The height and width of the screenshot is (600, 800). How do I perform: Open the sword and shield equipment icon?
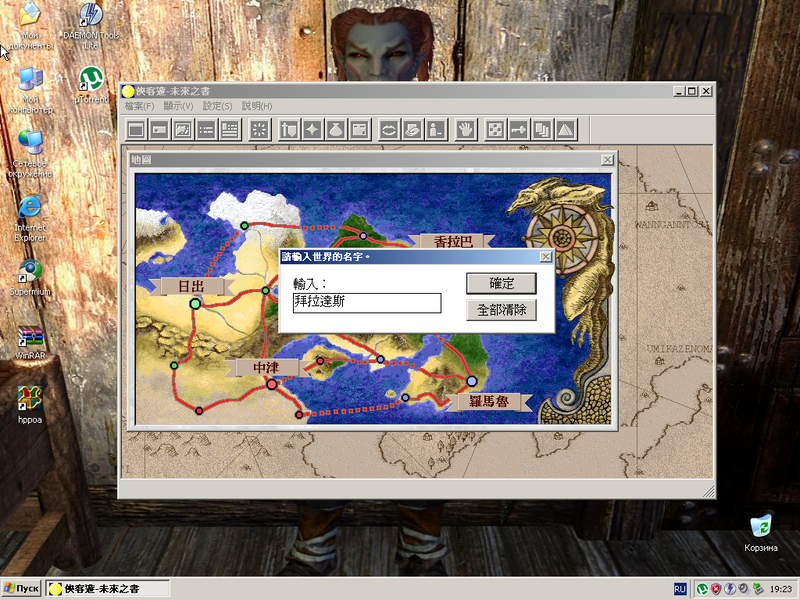coord(289,130)
